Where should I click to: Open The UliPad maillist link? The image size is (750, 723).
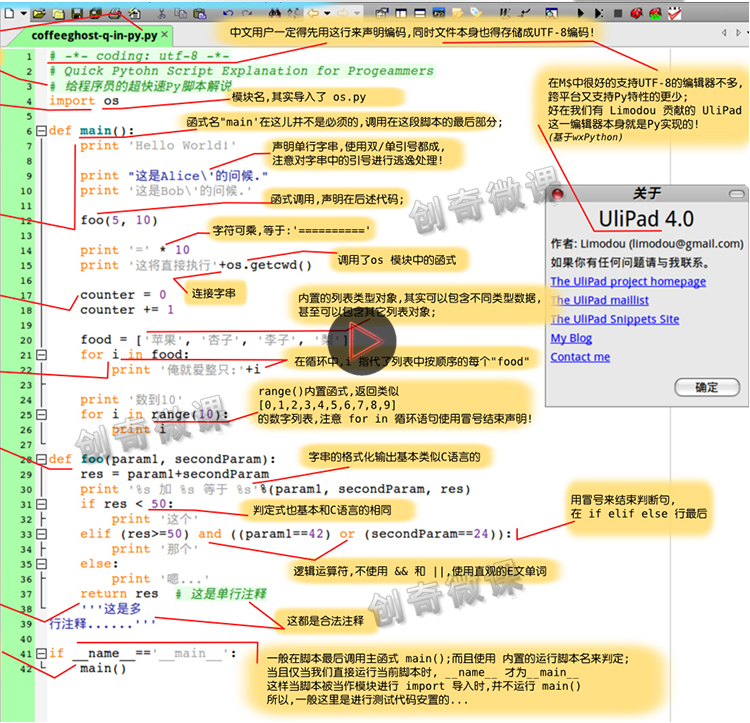pos(599,300)
